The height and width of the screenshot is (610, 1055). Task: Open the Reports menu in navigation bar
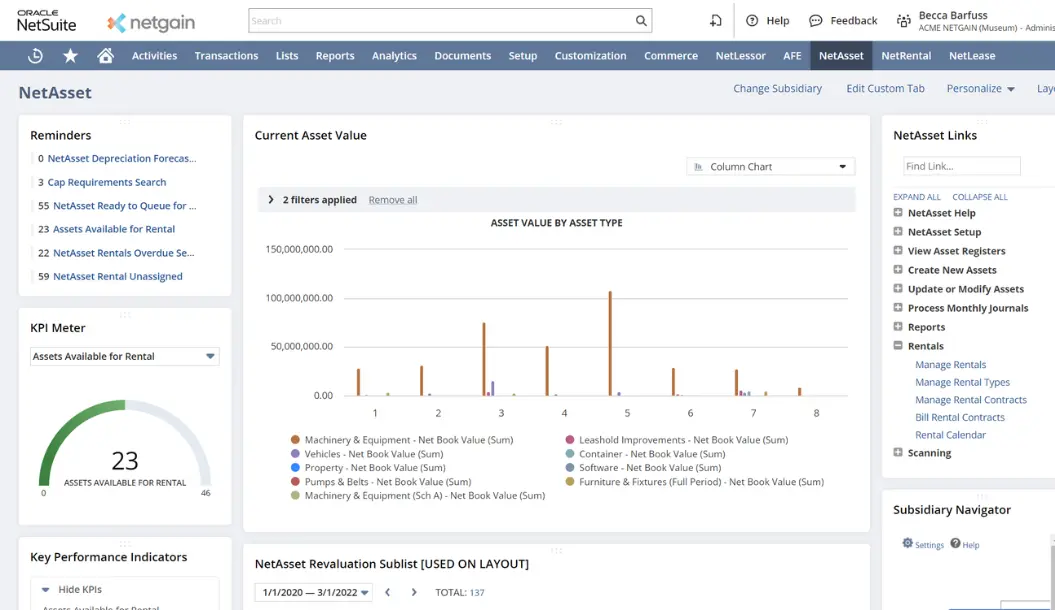tap(335, 56)
